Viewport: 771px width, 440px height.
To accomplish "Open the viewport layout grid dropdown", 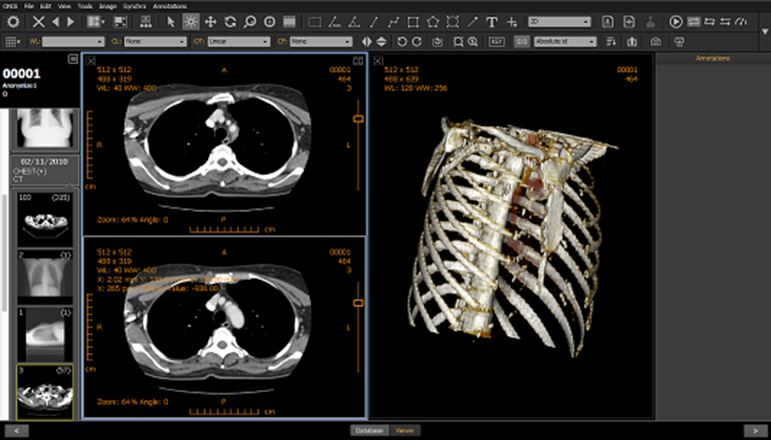I will 96,22.
